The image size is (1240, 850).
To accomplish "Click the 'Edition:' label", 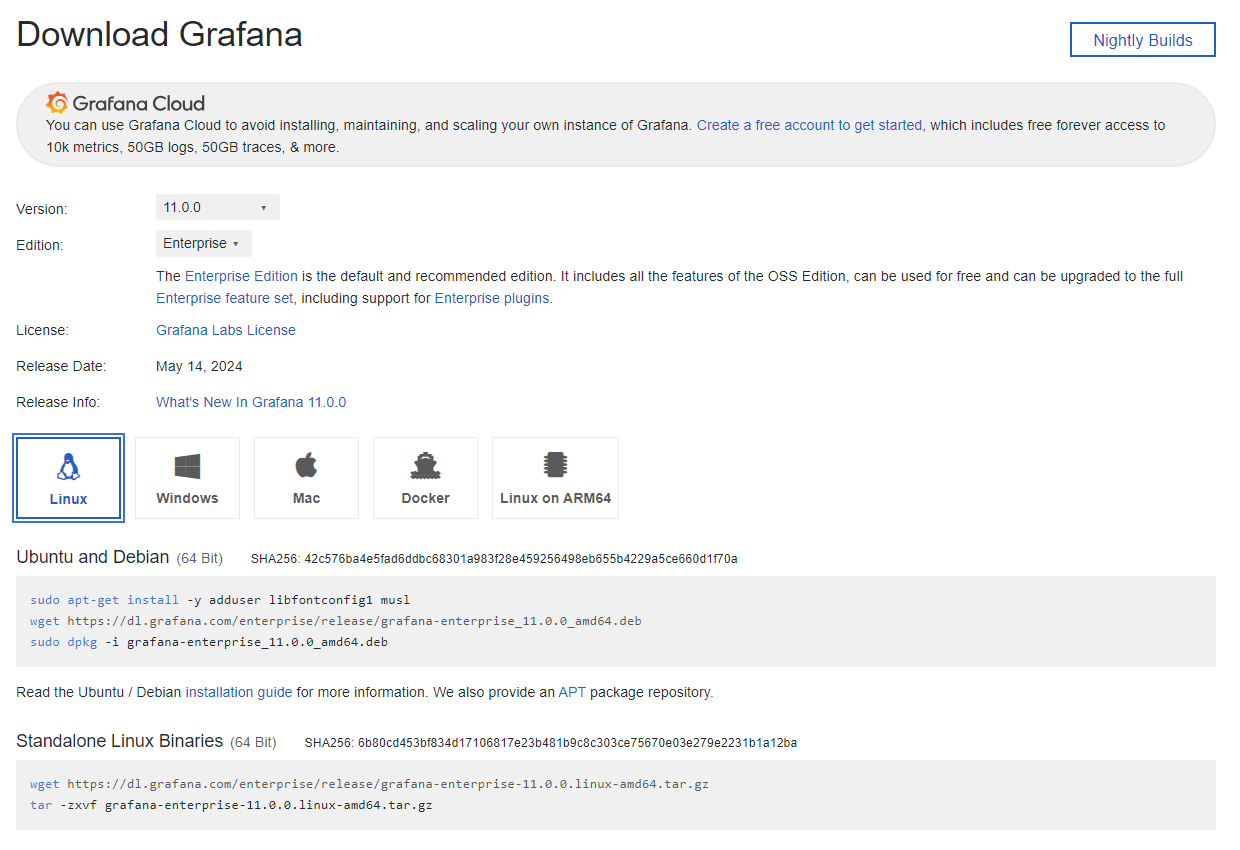I will click(x=40, y=245).
